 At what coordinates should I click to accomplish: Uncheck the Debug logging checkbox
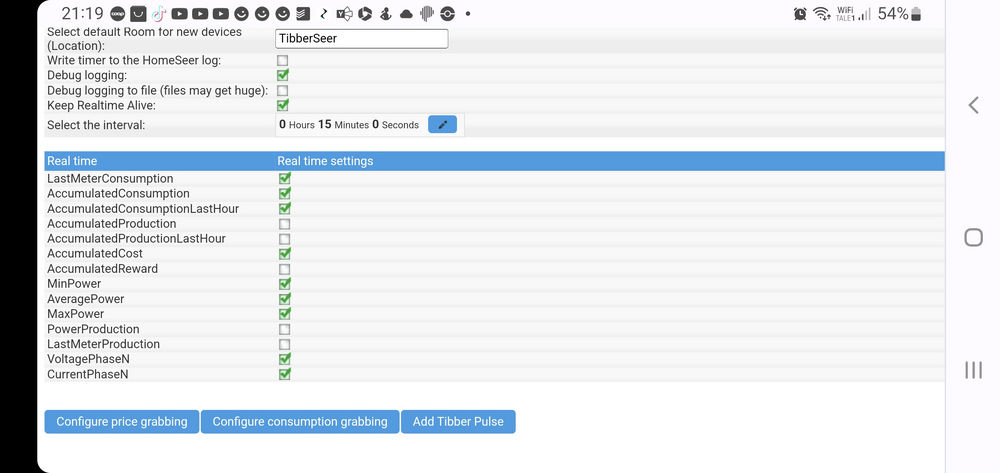click(283, 75)
